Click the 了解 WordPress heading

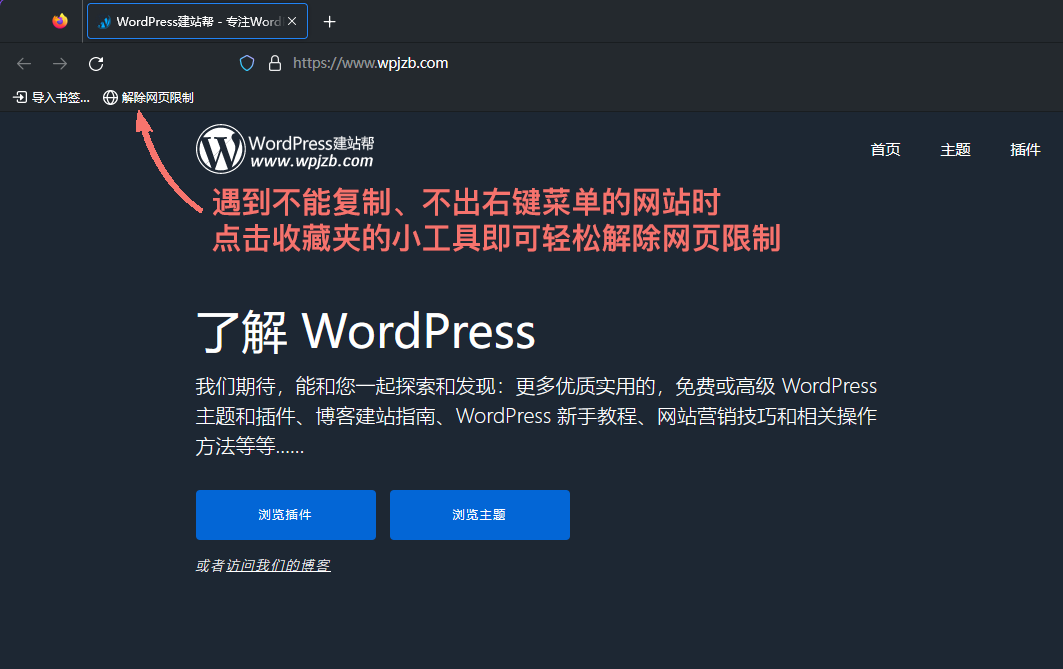click(x=366, y=332)
